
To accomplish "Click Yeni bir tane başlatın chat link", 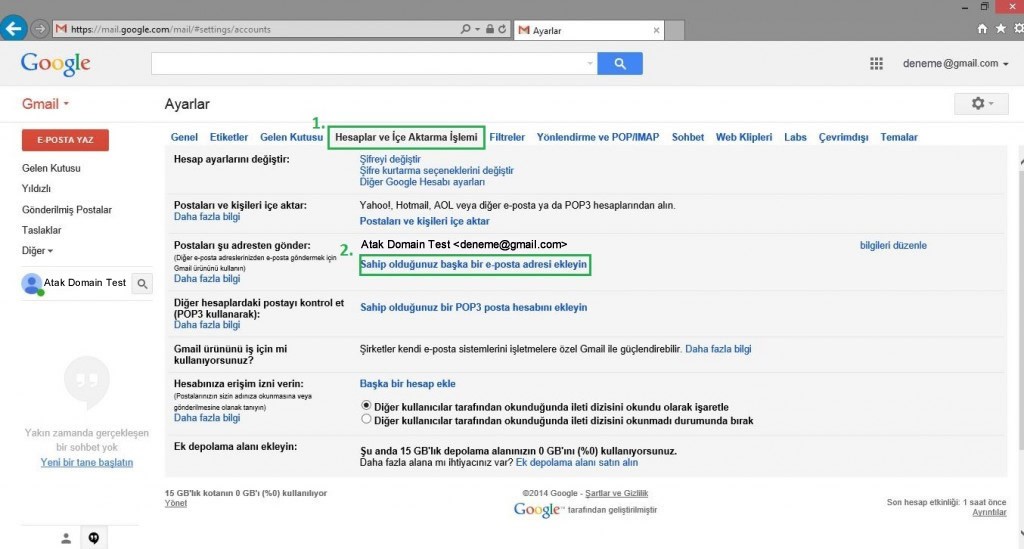I will pyautogui.click(x=87, y=462).
